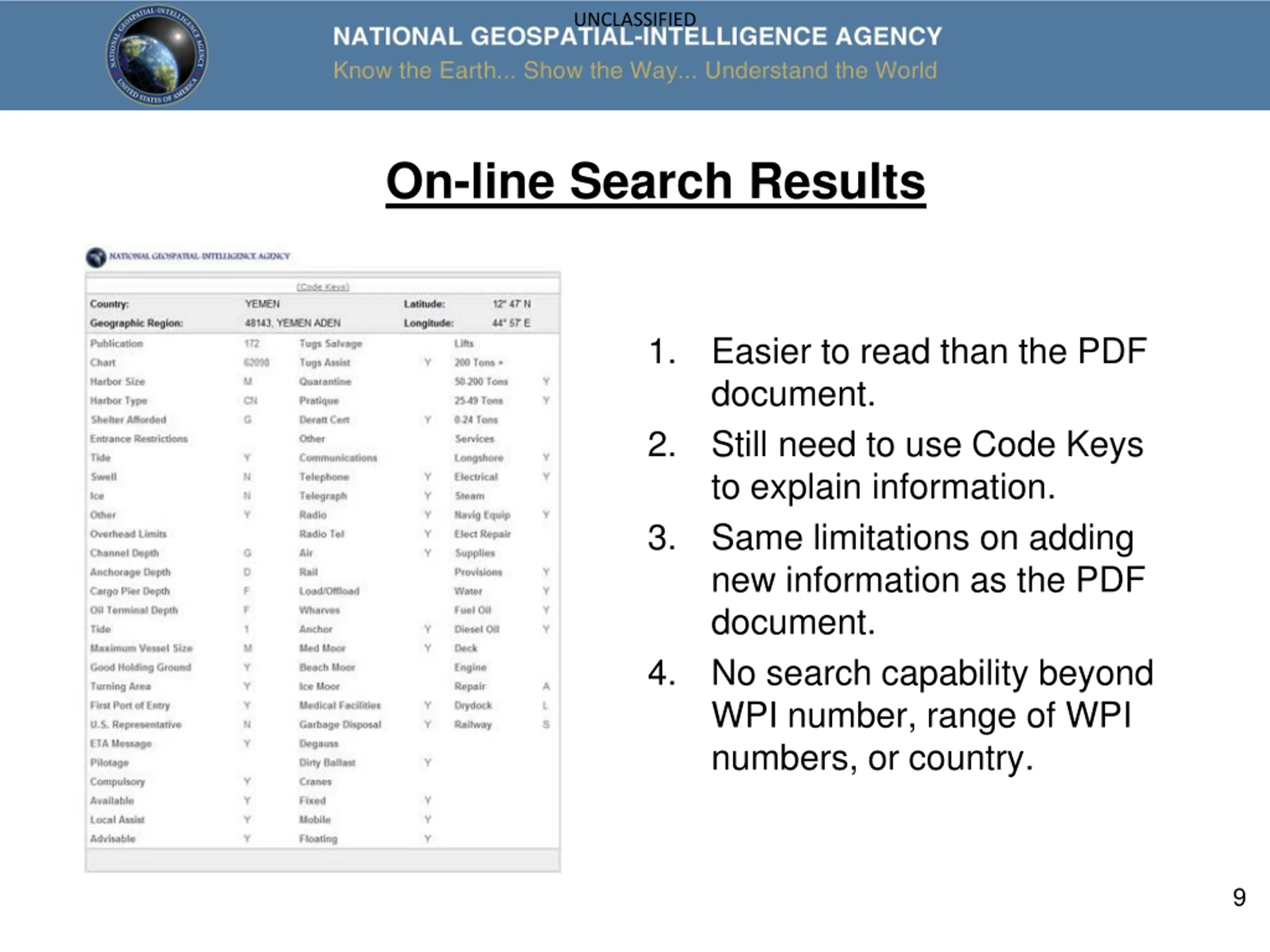
Task: Click the Garbage Disposal entry
Action: 340,725
